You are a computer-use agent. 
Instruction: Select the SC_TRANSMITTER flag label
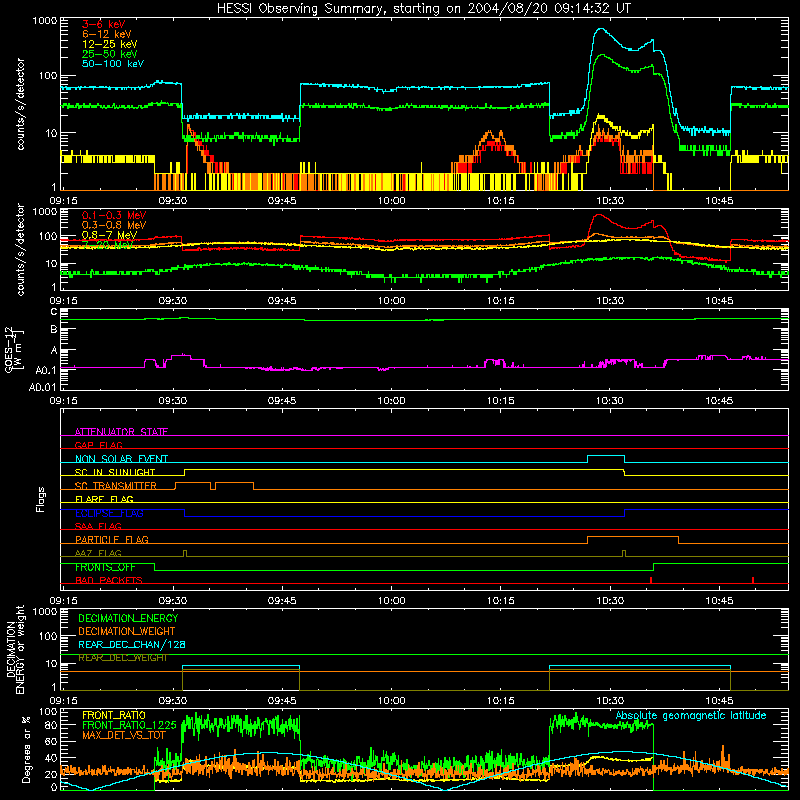coord(116,486)
